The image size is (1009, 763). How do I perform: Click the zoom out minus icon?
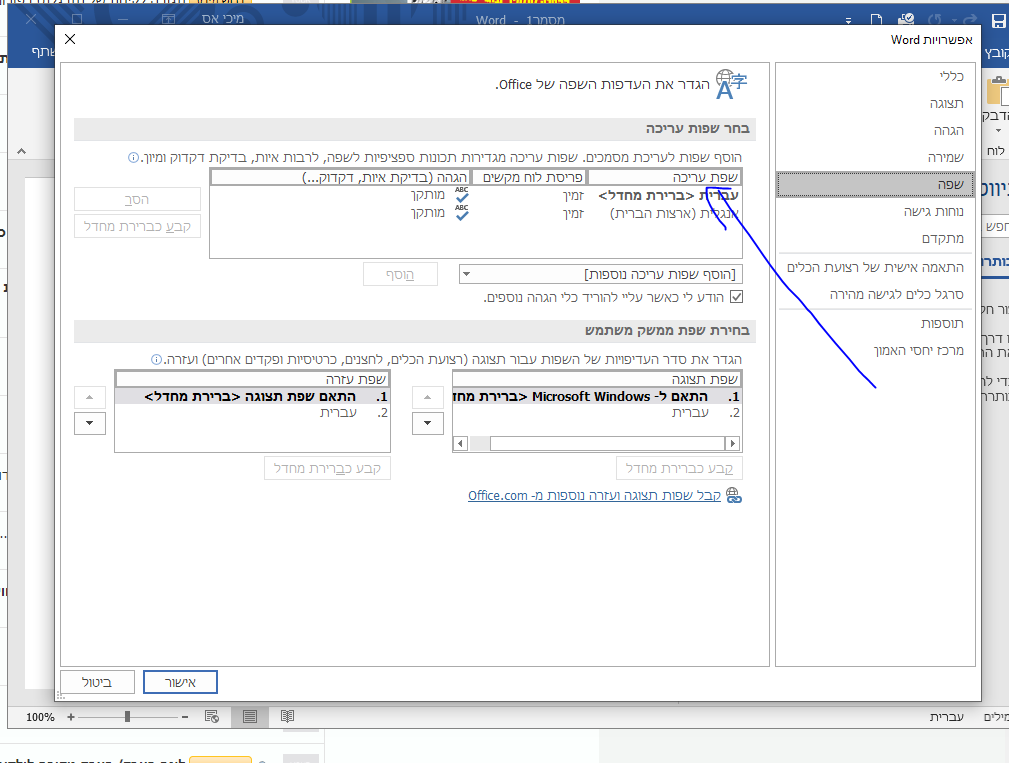185,717
